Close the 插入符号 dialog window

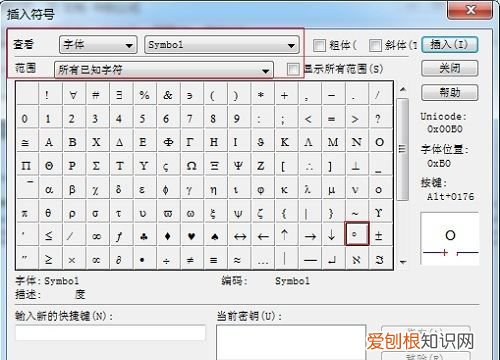tap(470, 10)
